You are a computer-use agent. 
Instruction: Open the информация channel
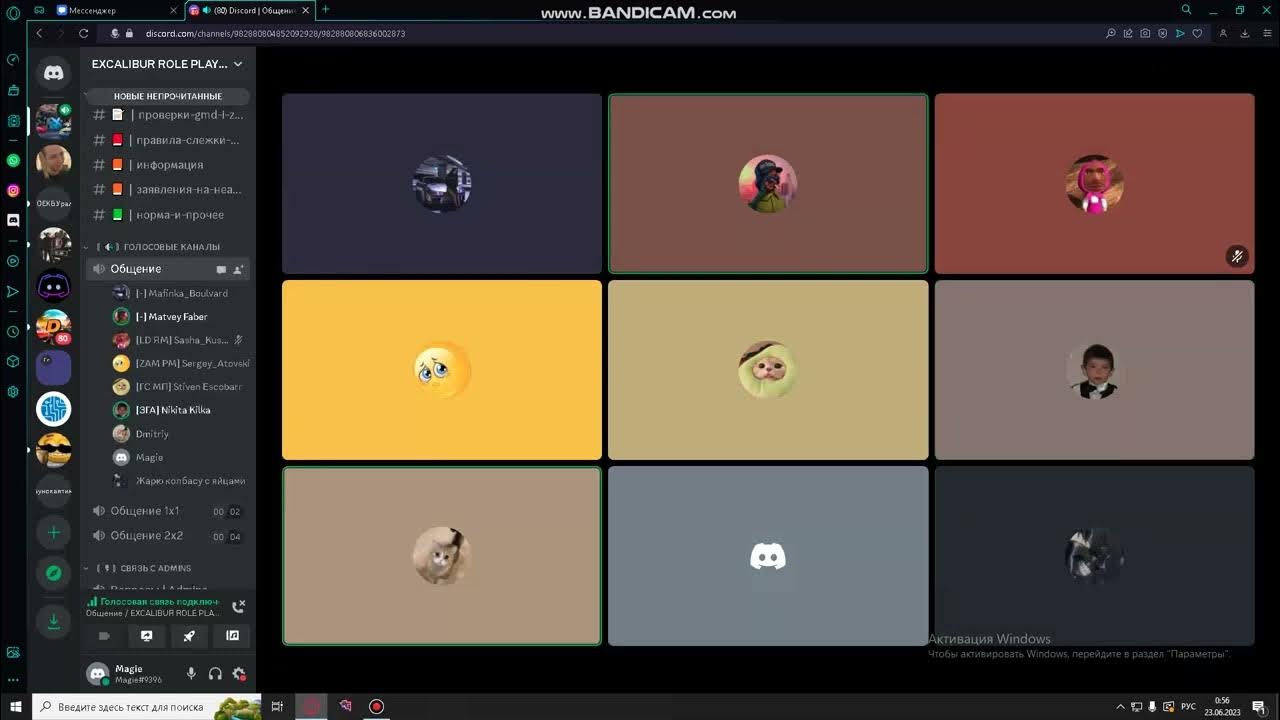coord(168,165)
